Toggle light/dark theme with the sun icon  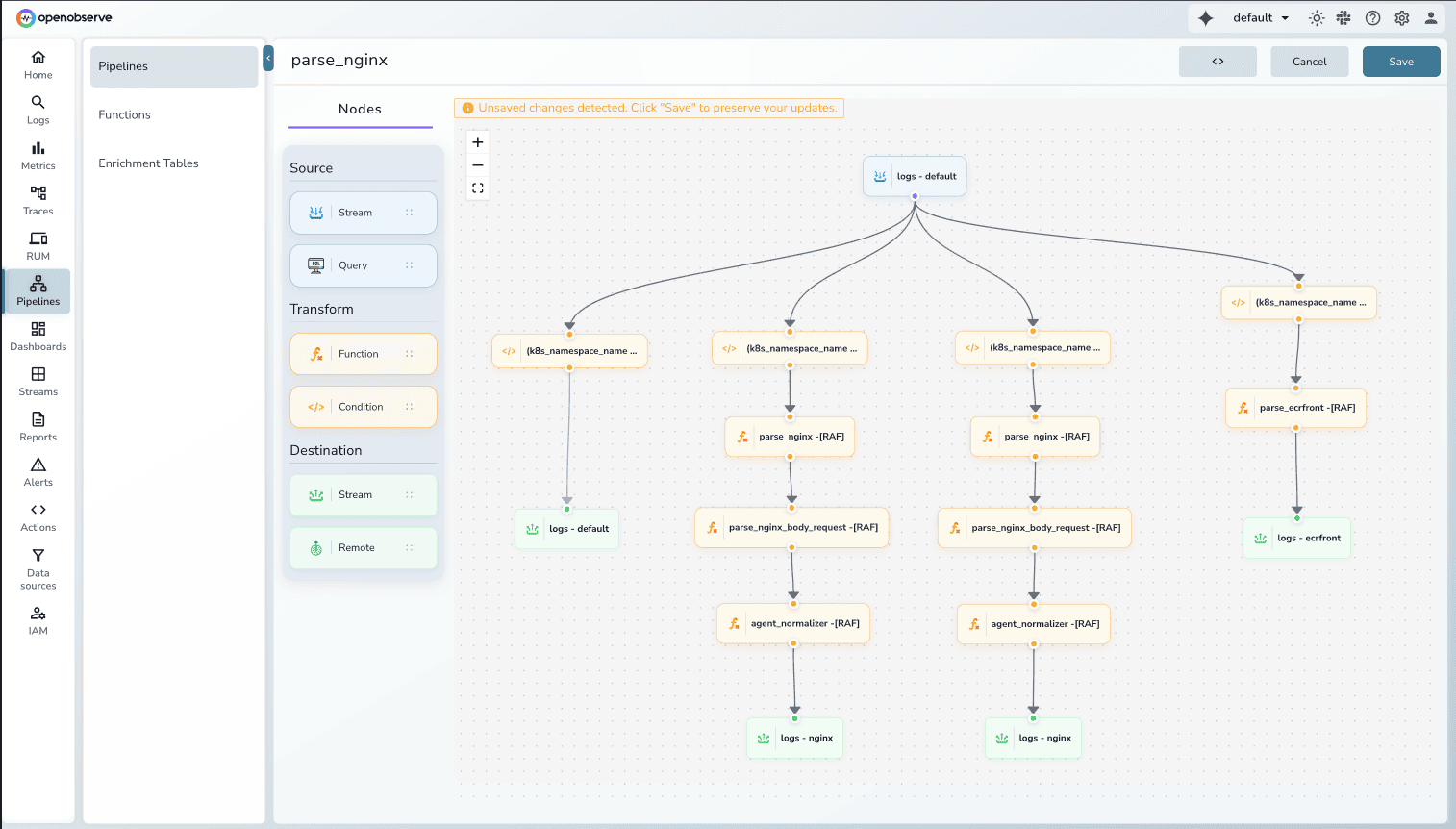point(1316,17)
